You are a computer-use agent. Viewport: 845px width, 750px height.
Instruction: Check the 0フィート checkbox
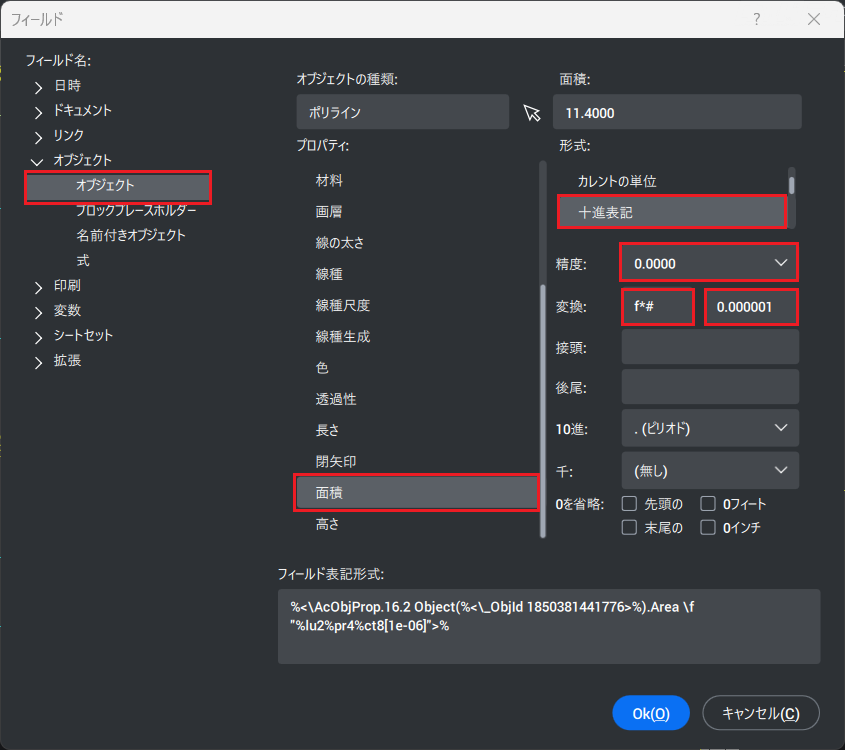pyautogui.click(x=708, y=504)
